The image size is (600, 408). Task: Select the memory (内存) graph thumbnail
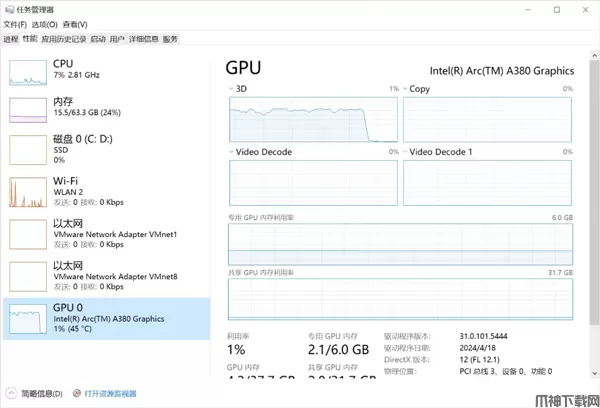[x=27, y=109]
